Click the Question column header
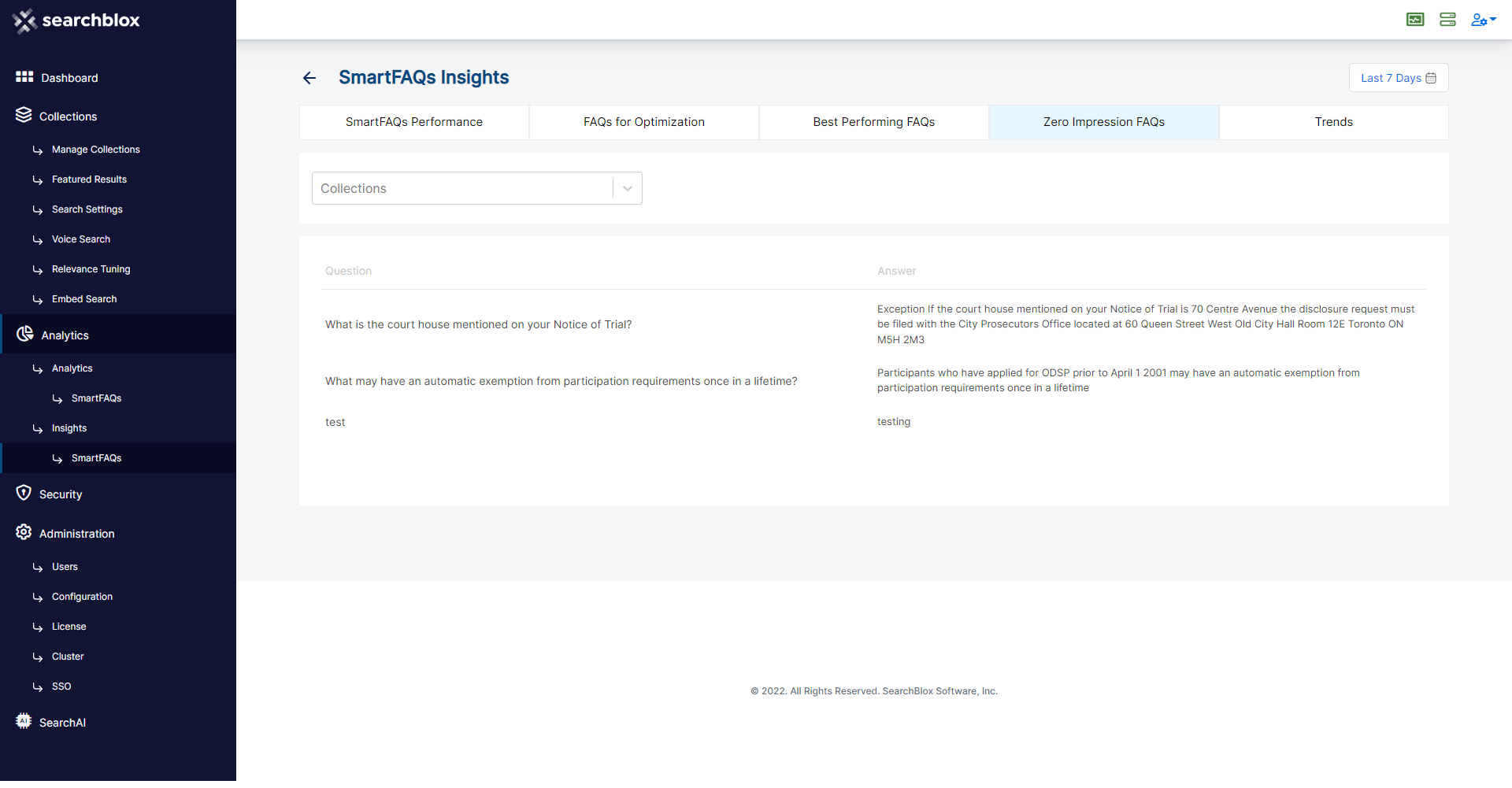The height and width of the screenshot is (788, 1512). tap(348, 271)
